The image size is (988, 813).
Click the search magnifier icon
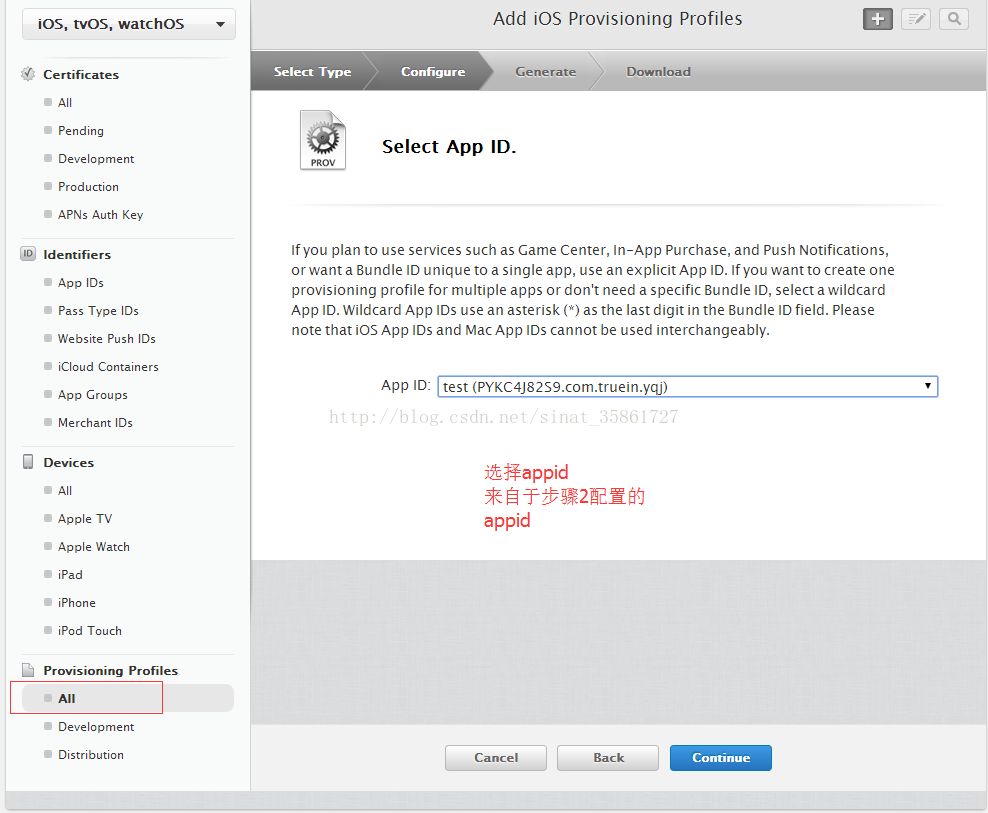(954, 20)
